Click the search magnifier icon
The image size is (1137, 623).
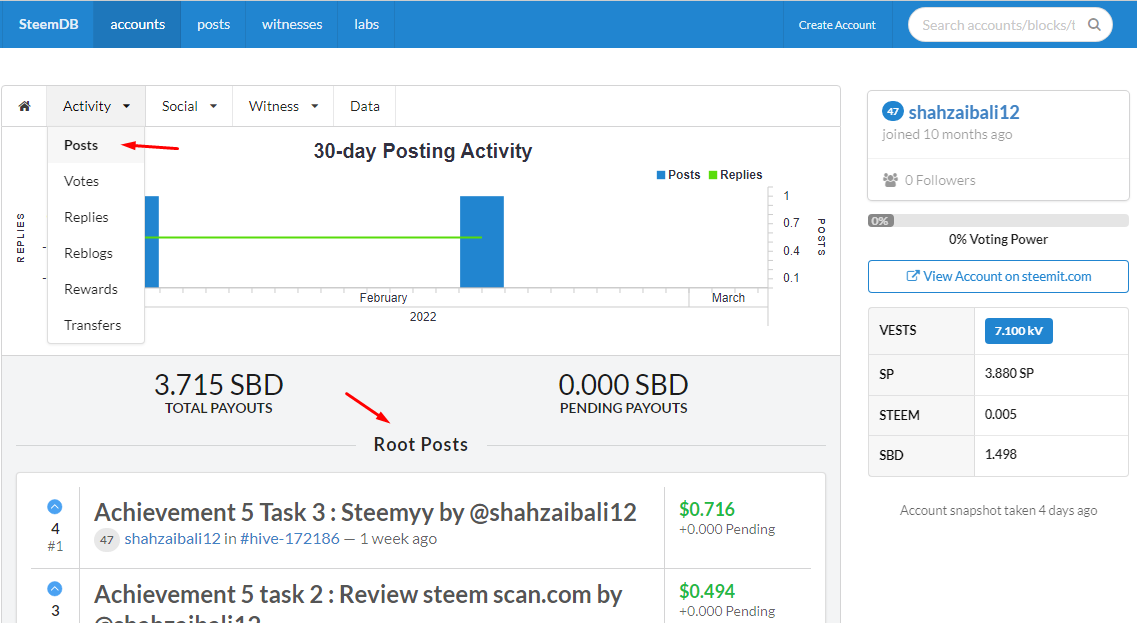[x=1094, y=25]
